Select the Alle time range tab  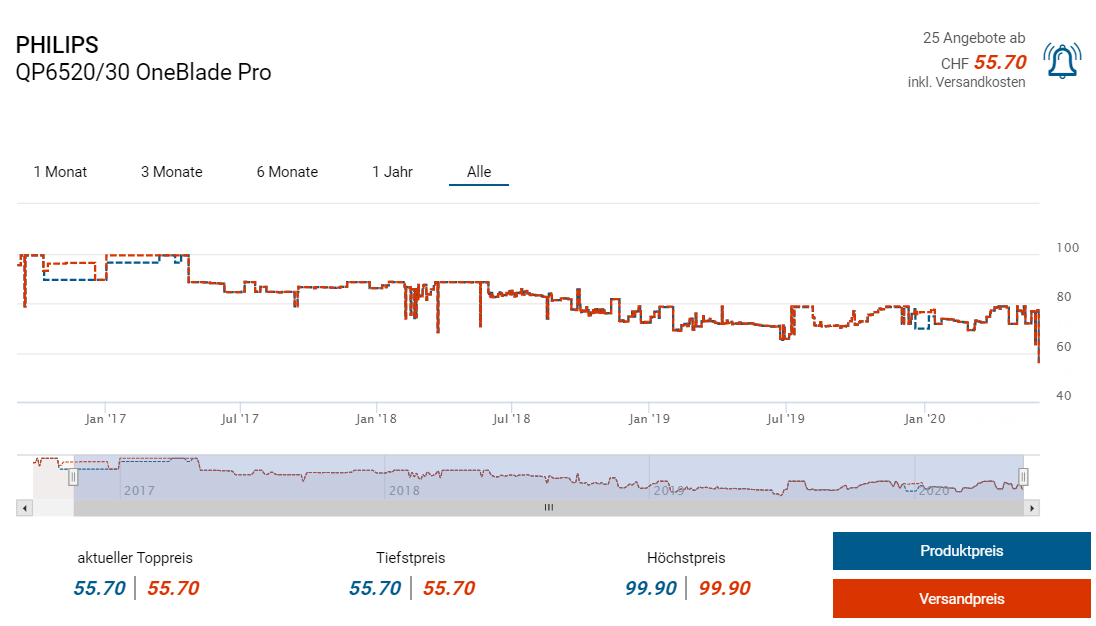(479, 172)
